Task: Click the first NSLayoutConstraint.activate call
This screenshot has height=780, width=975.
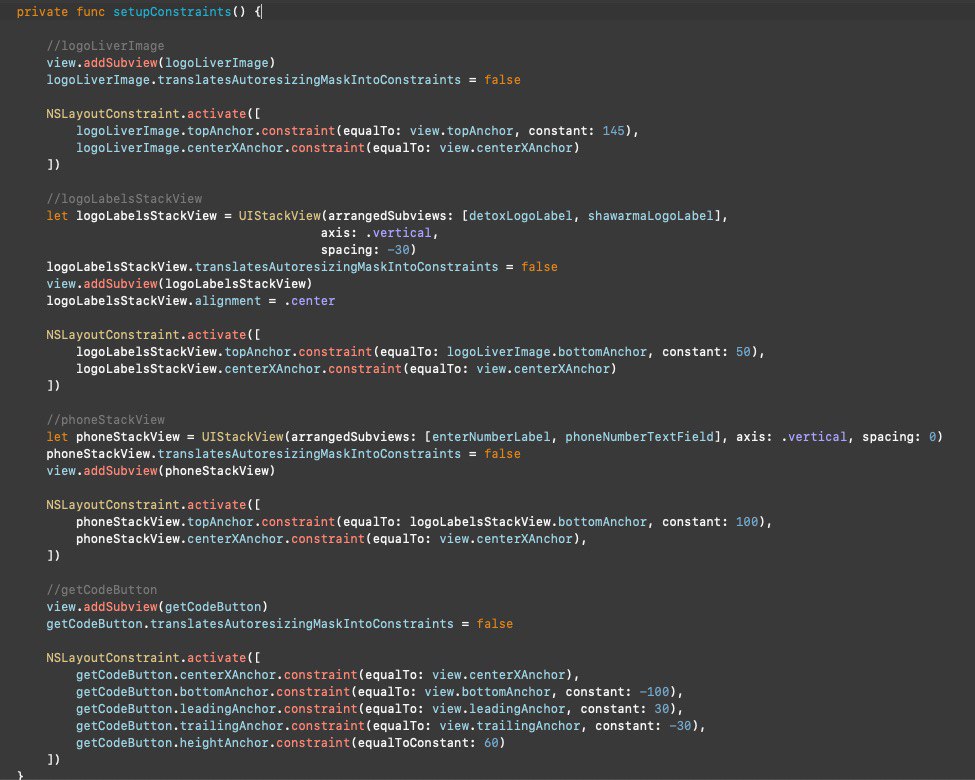Action: [x=146, y=113]
